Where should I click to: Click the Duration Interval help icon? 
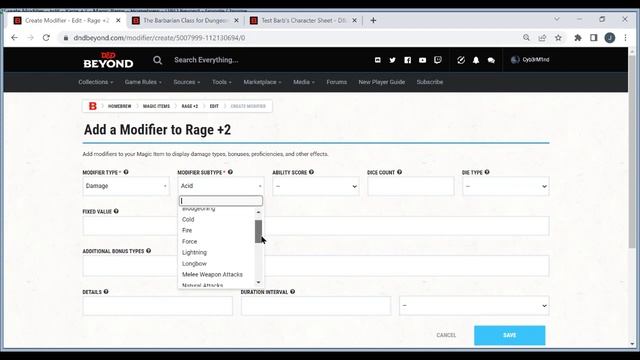[293, 291]
